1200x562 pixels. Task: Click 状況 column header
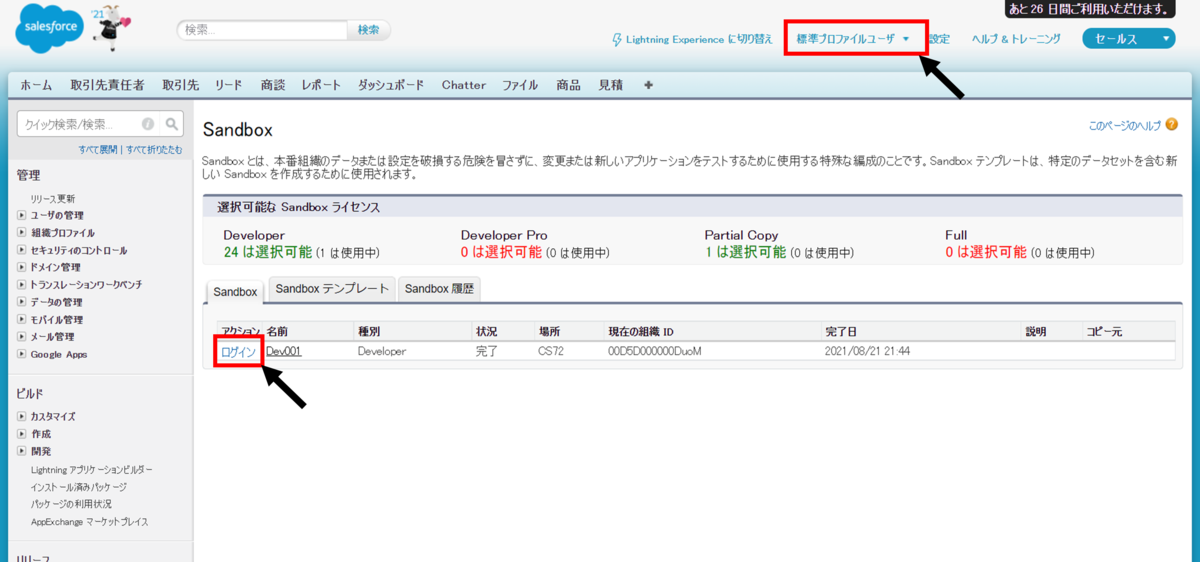pyautogui.click(x=487, y=331)
